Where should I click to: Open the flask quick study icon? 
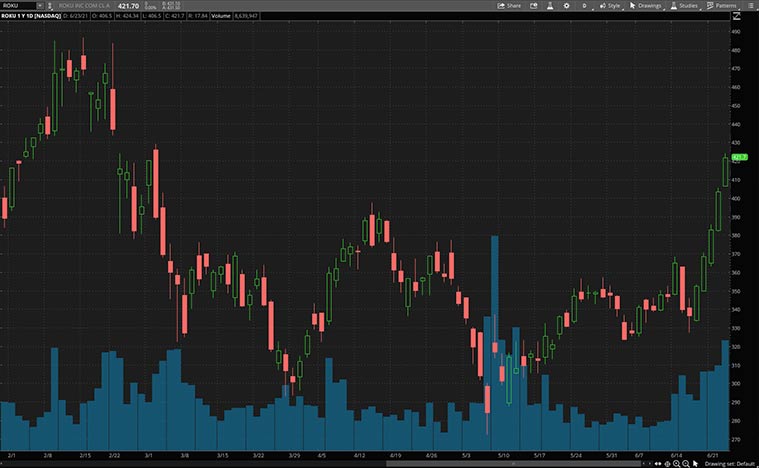(x=550, y=6)
